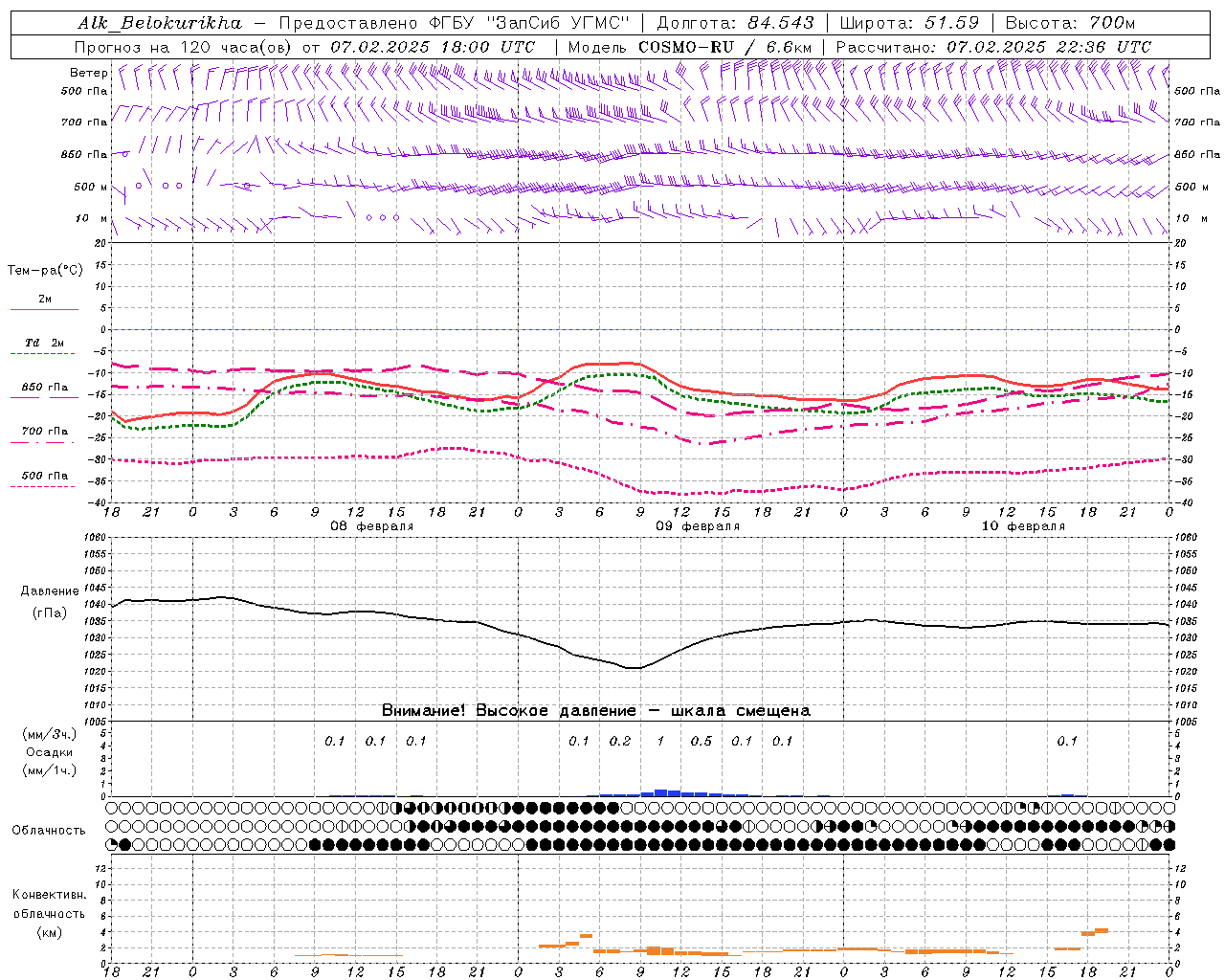Image resolution: width=1225 pixels, height=980 pixels.
Task: Click the date label 08 февраля
Action: (x=371, y=526)
